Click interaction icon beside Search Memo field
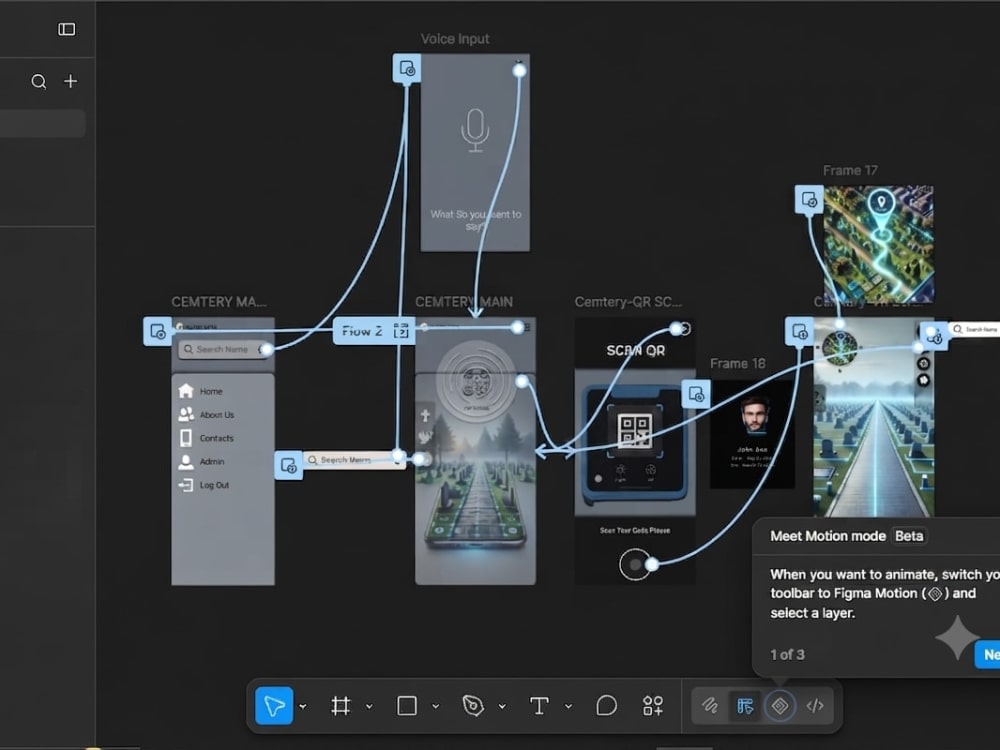Screen dimensions: 1000x750 [288, 466]
